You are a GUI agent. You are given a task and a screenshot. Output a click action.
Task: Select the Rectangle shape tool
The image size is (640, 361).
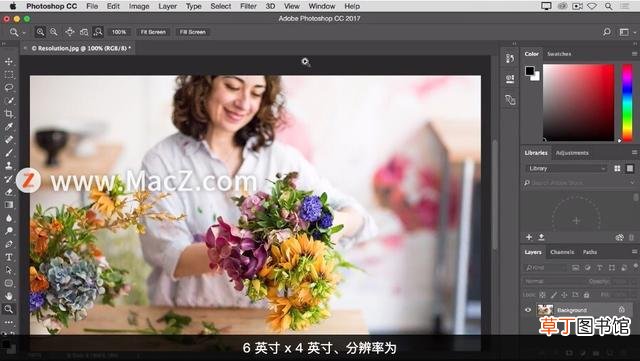[x=9, y=283]
